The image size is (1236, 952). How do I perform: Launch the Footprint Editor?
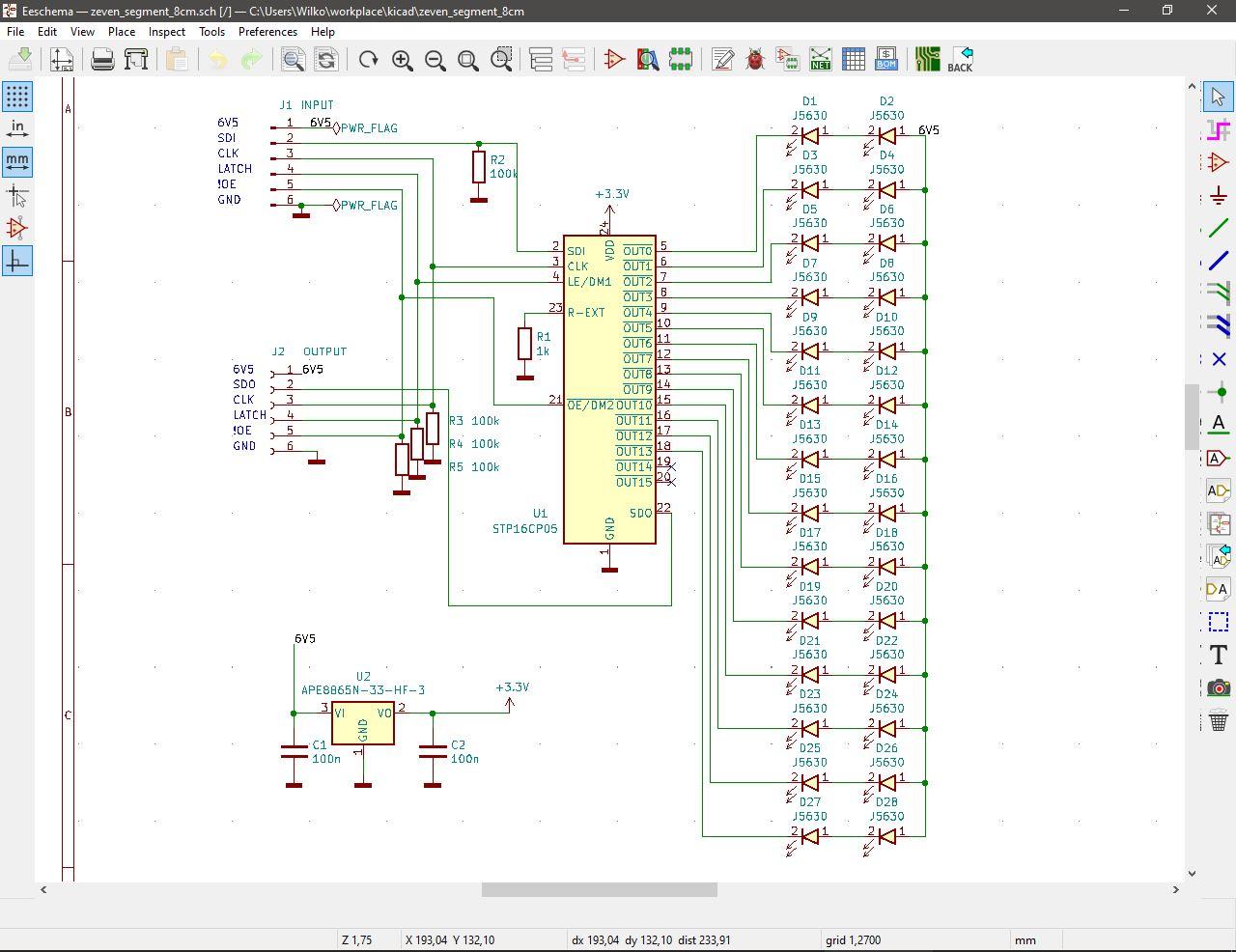point(681,60)
